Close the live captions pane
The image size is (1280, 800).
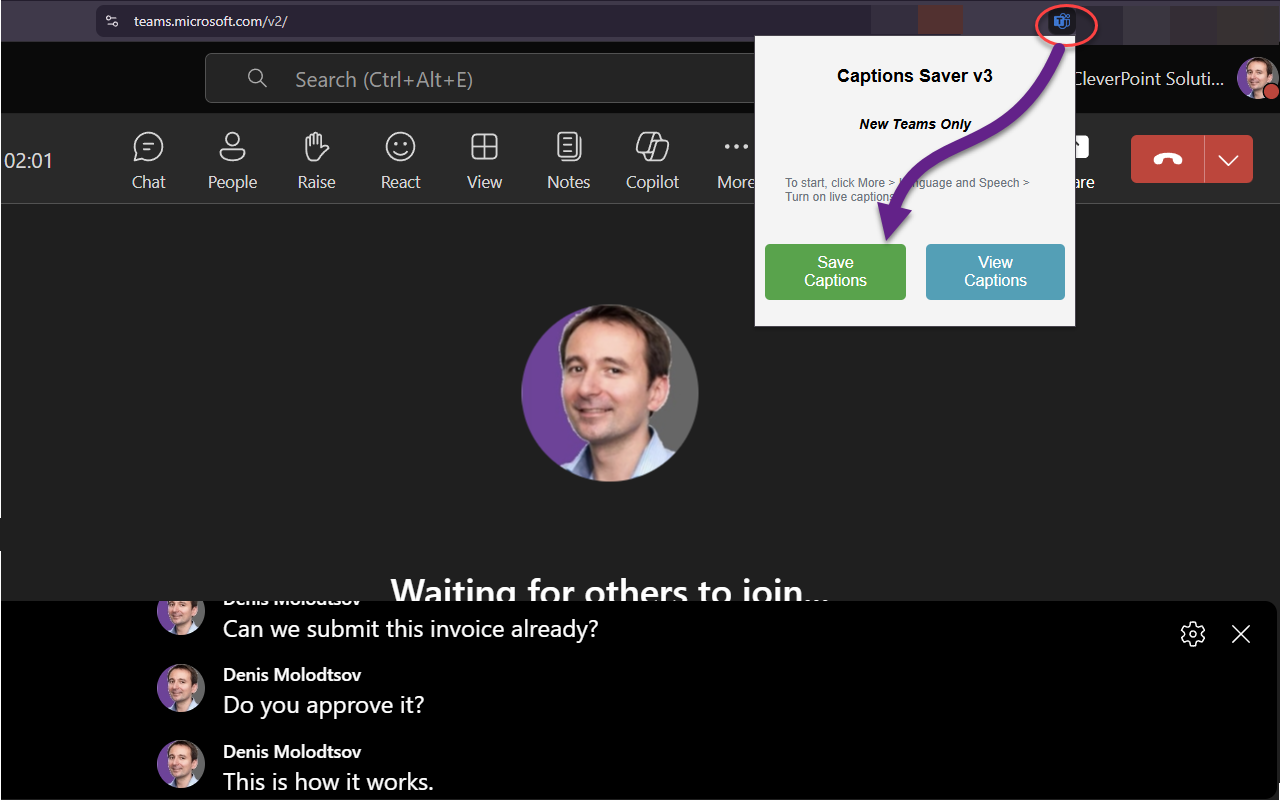point(1241,634)
